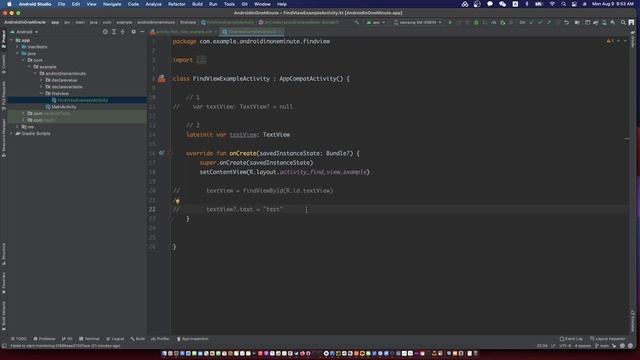This screenshot has height=360, width=640.
Task: Expand the declarevalue package
Action: click(42, 80)
